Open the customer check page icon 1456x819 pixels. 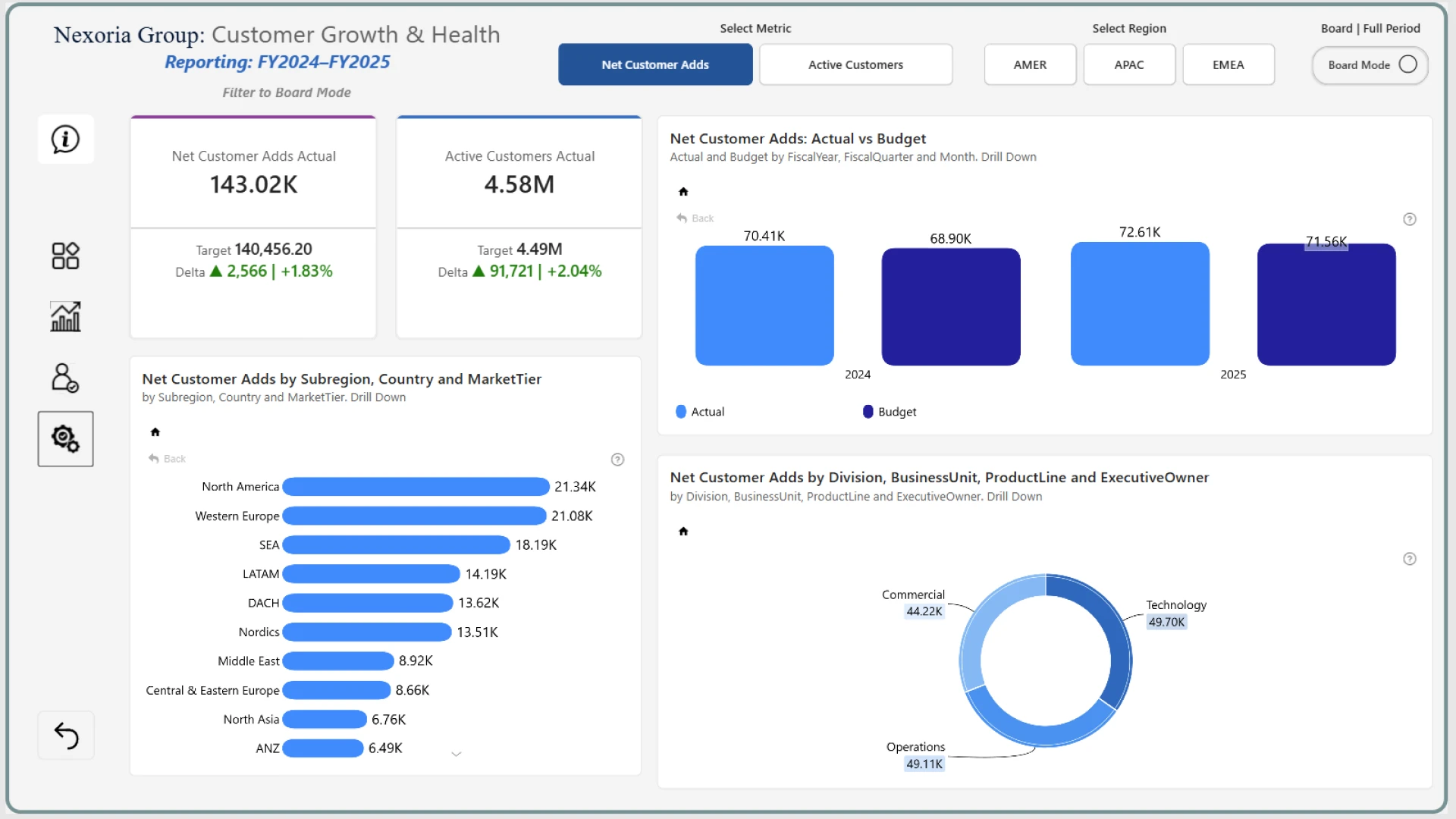tap(65, 378)
